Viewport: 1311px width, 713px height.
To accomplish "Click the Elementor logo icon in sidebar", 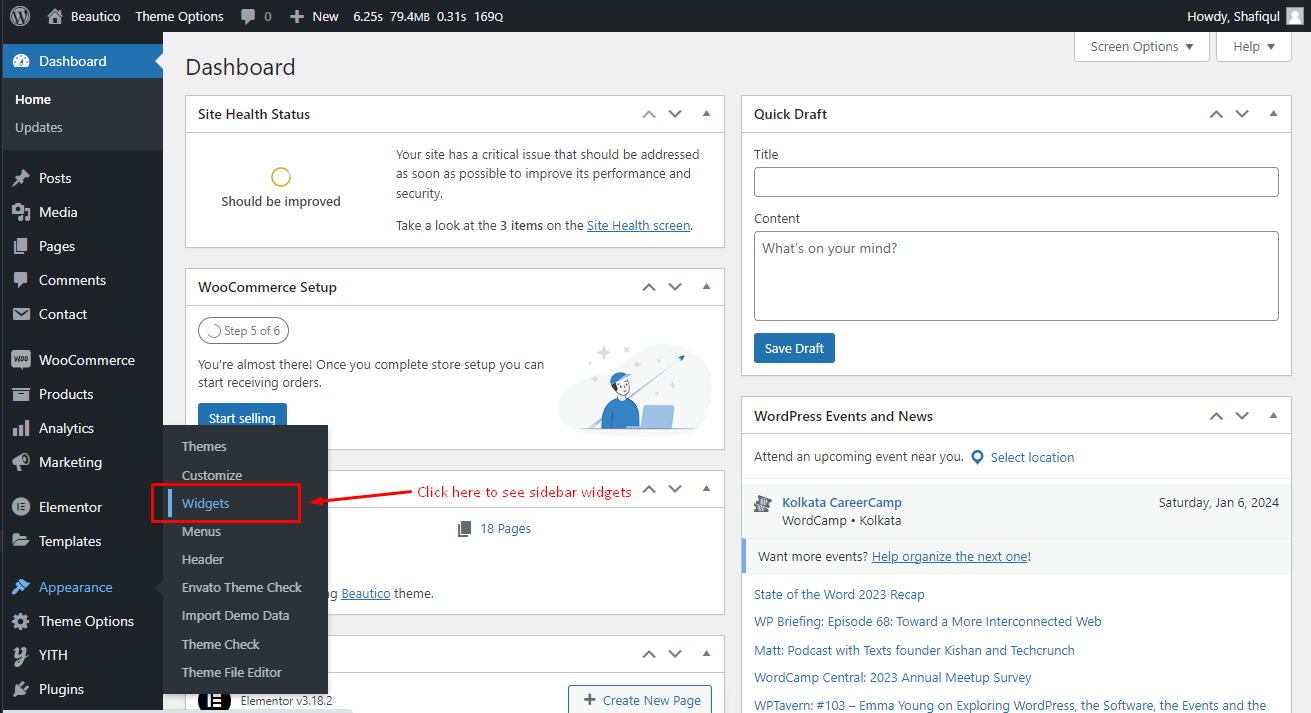I will [21, 507].
